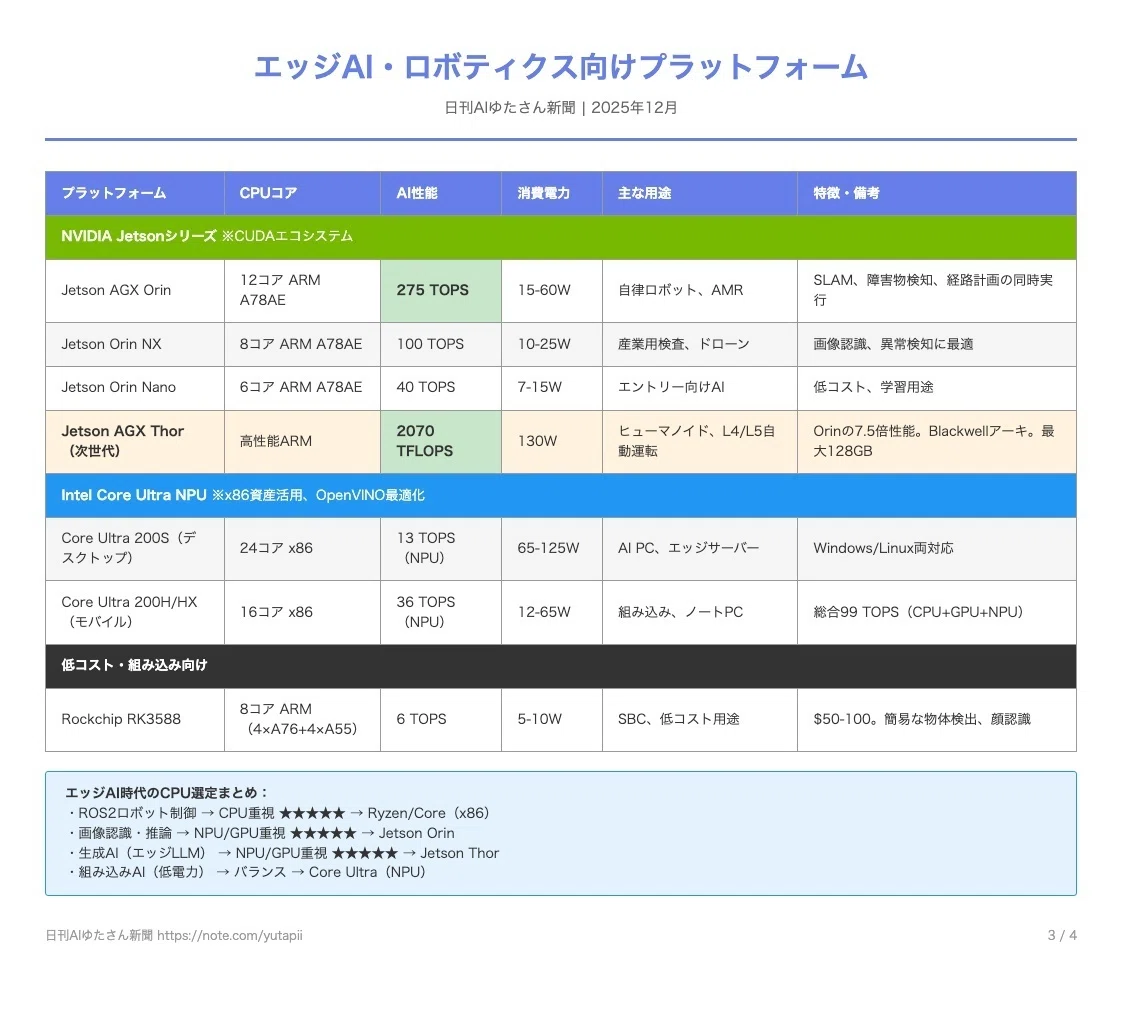Click the 画像認識・推論 summary line

click(261, 833)
